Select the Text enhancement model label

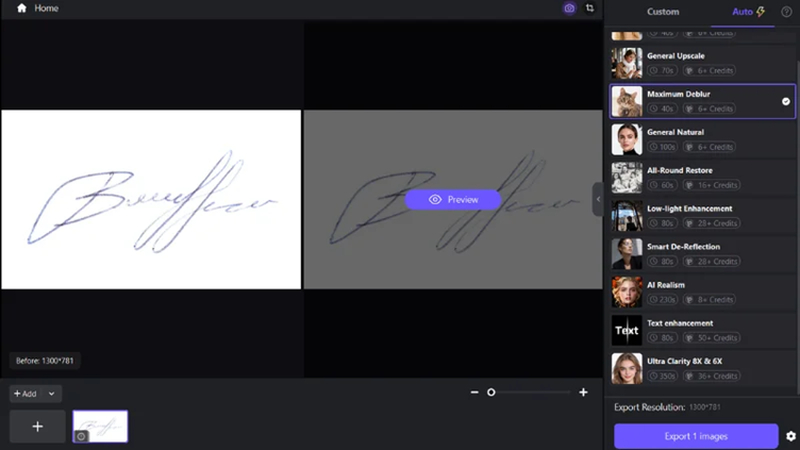(680, 323)
